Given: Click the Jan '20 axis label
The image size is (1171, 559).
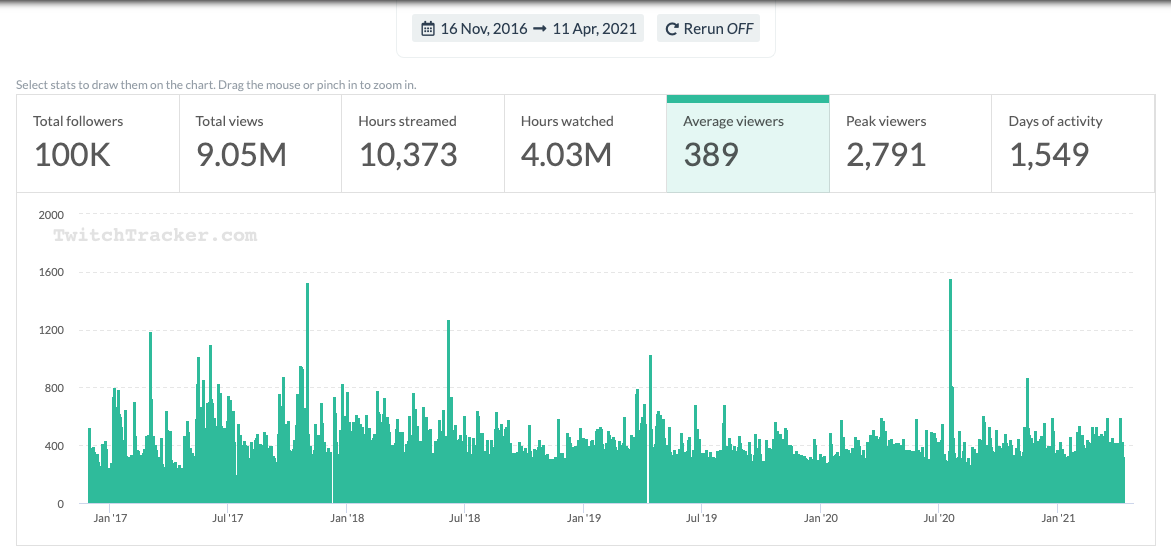Looking at the screenshot, I should 821,518.
